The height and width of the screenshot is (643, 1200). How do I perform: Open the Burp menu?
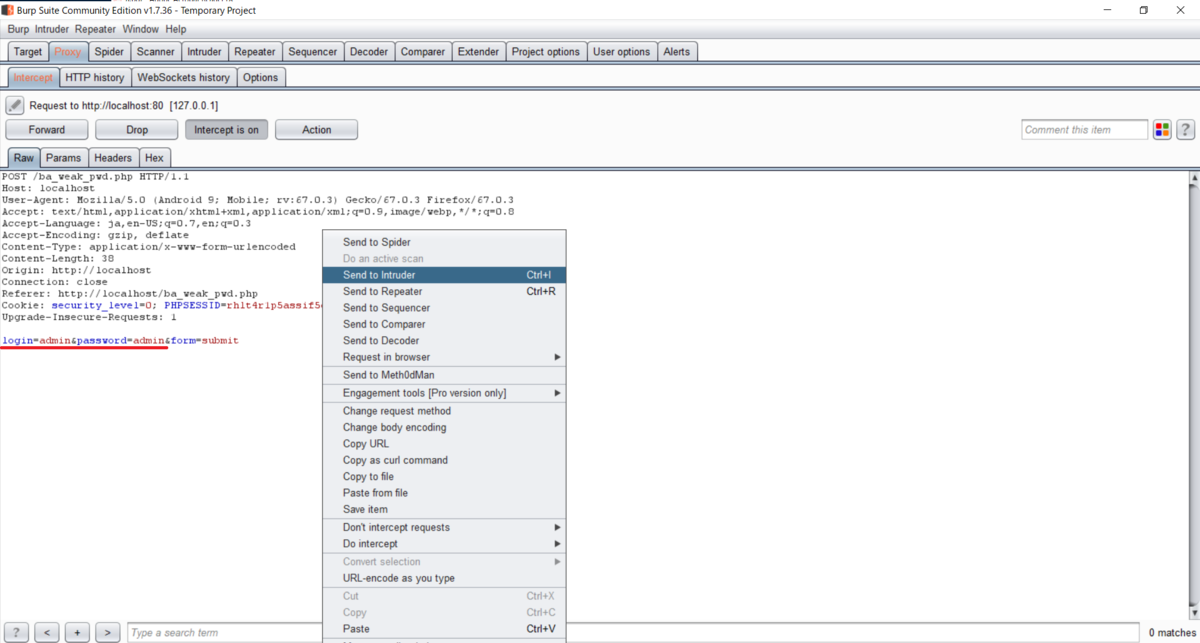(x=18, y=30)
